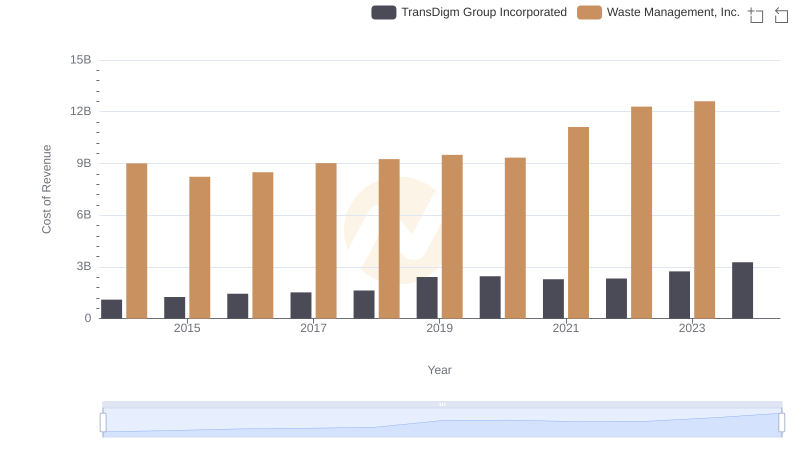
Task: Click the tan Waste Management legend swatch
Action: coord(590,12)
